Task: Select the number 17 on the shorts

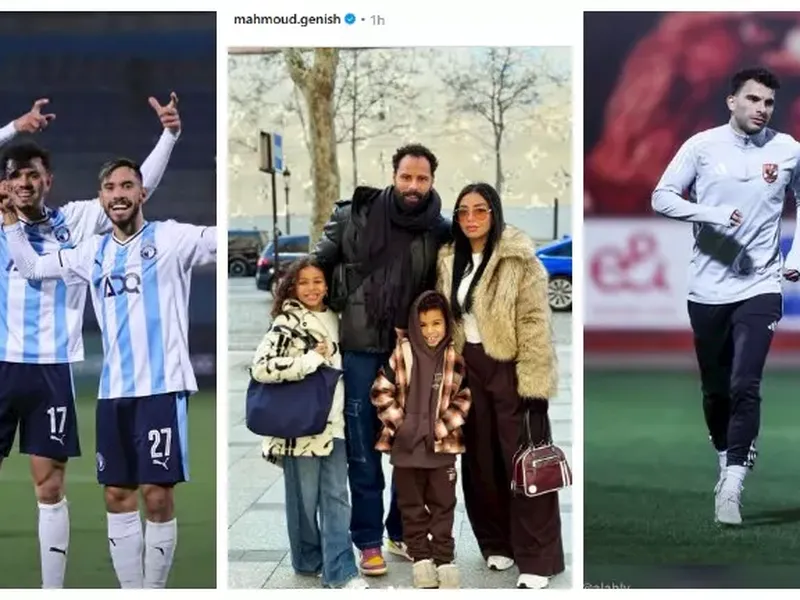Action: 56,419
